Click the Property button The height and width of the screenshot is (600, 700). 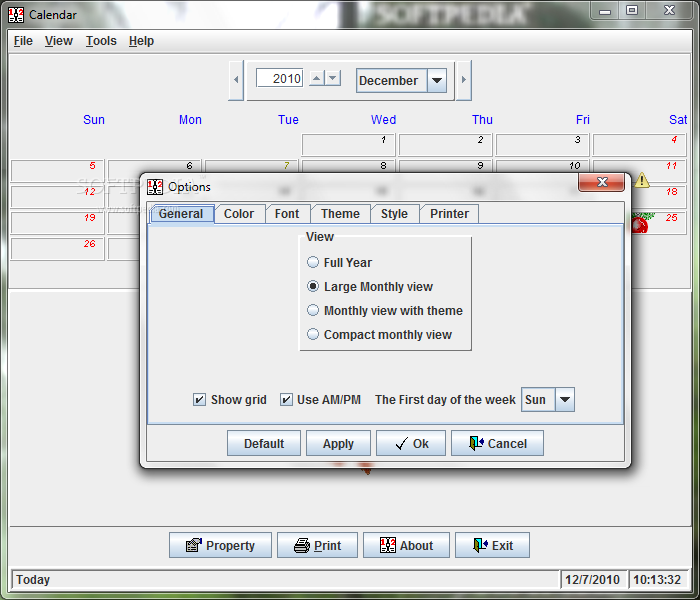point(220,545)
